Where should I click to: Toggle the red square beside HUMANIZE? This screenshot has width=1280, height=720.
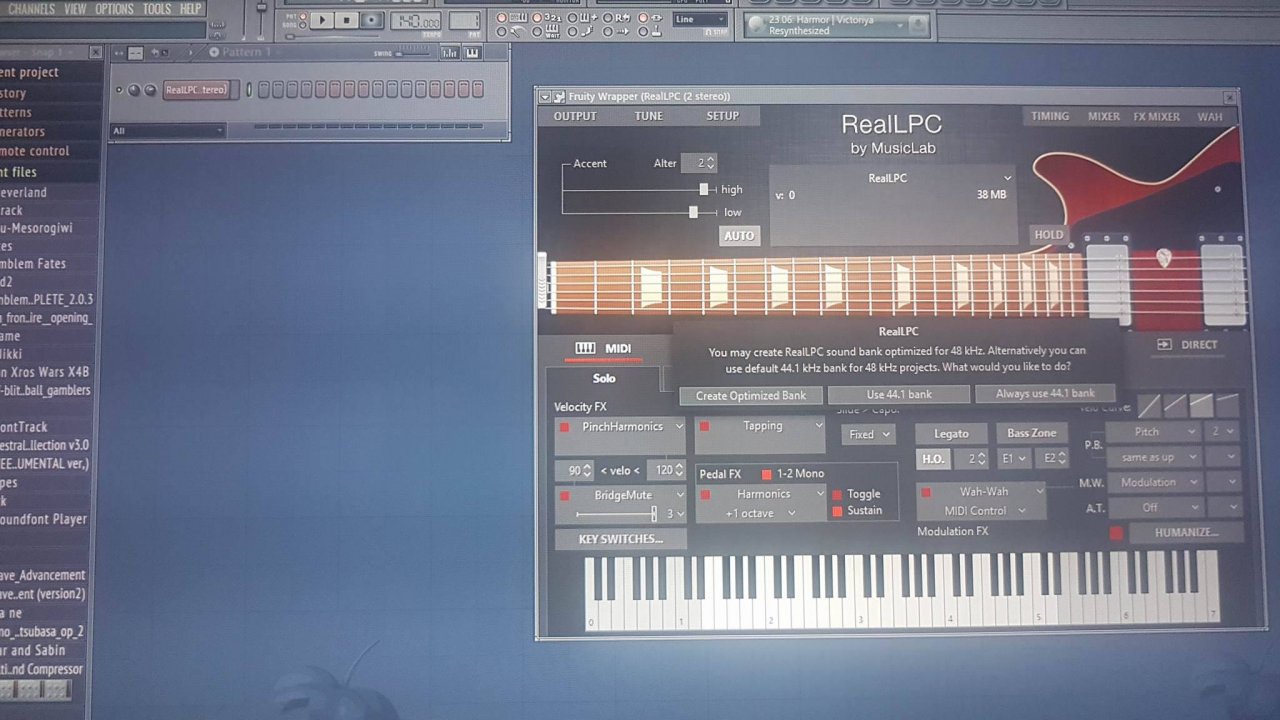(1116, 533)
